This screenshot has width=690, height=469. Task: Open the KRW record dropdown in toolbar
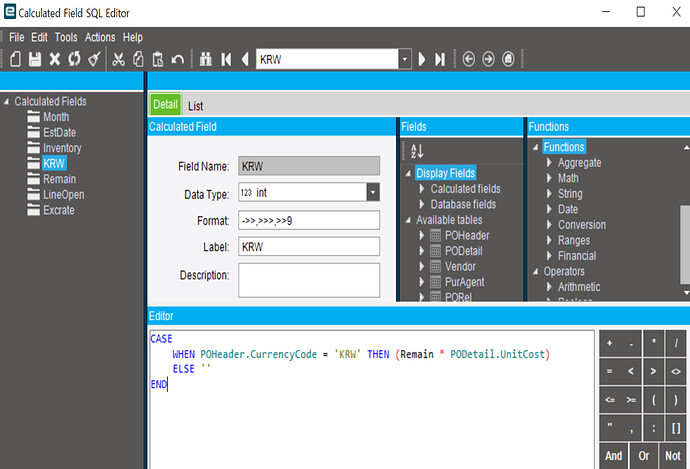pyautogui.click(x=405, y=59)
